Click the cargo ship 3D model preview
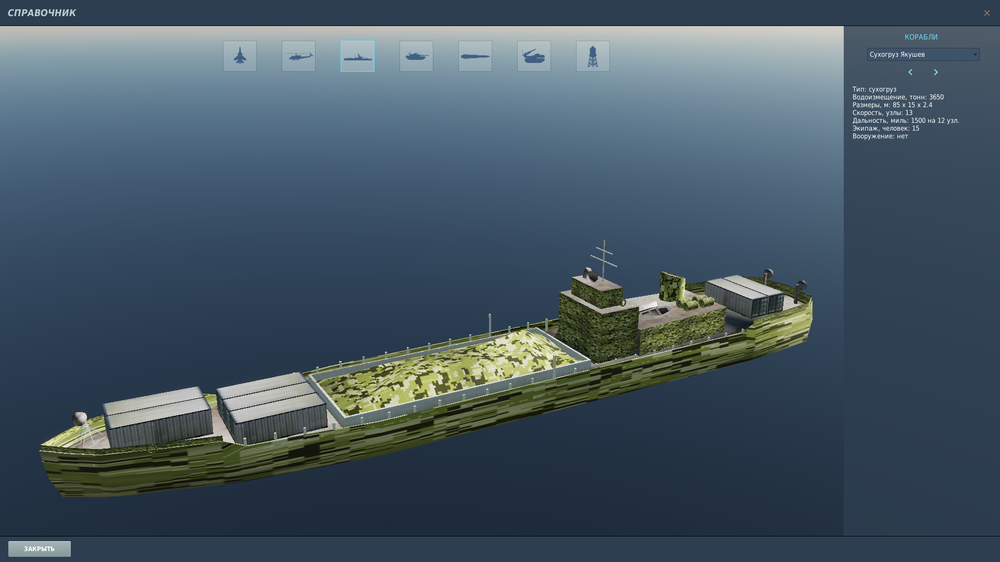The image size is (1000, 562). [426, 370]
